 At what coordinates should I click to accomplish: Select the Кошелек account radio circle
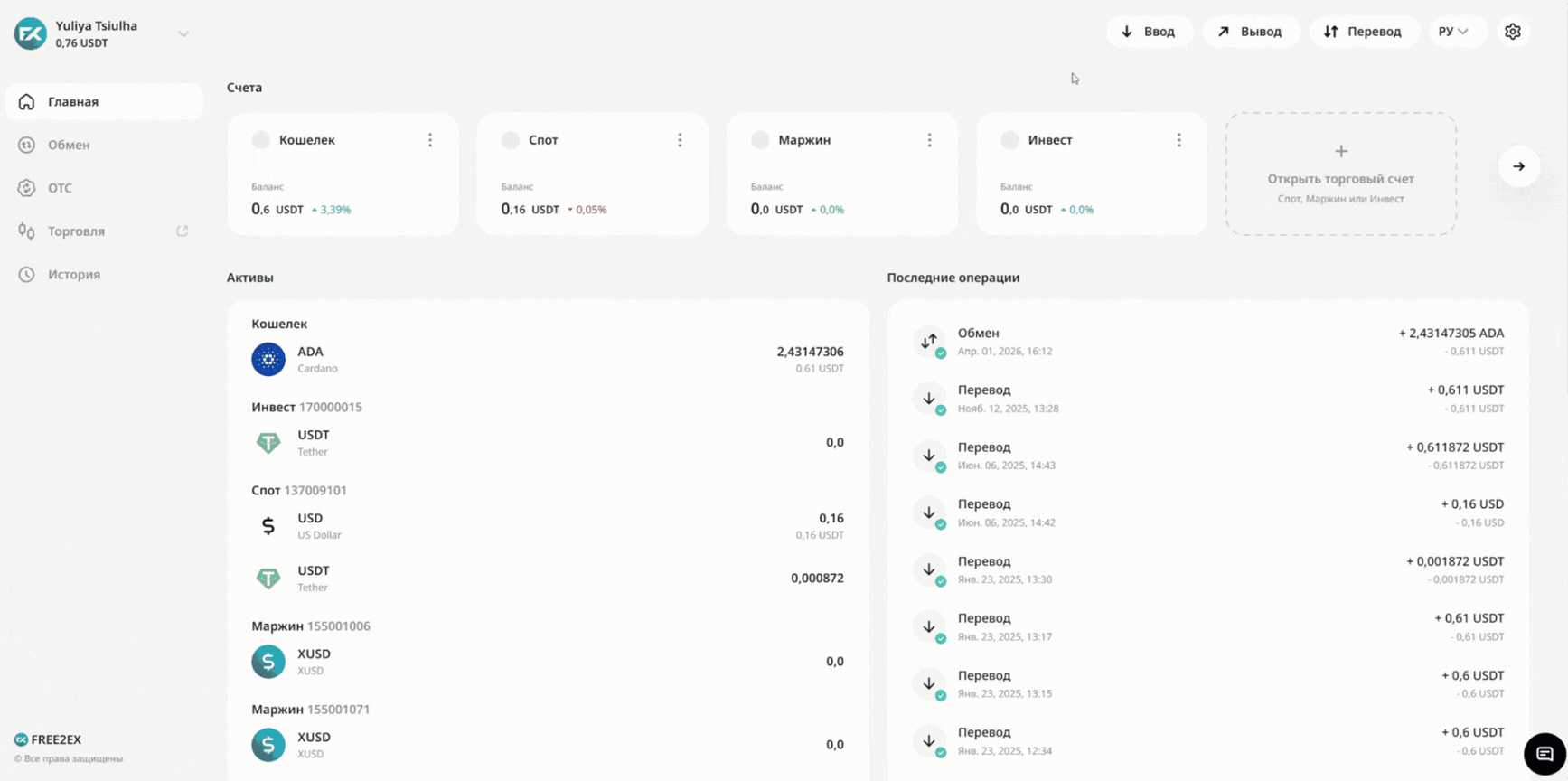click(x=261, y=140)
